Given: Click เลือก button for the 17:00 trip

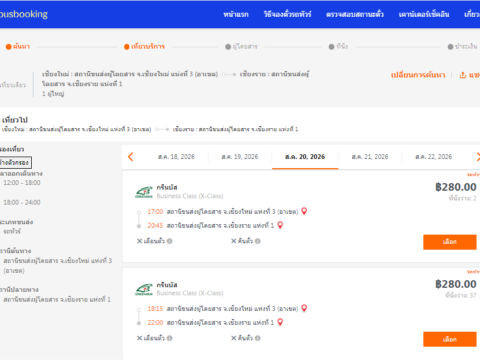Looking at the screenshot, I should (450, 242).
